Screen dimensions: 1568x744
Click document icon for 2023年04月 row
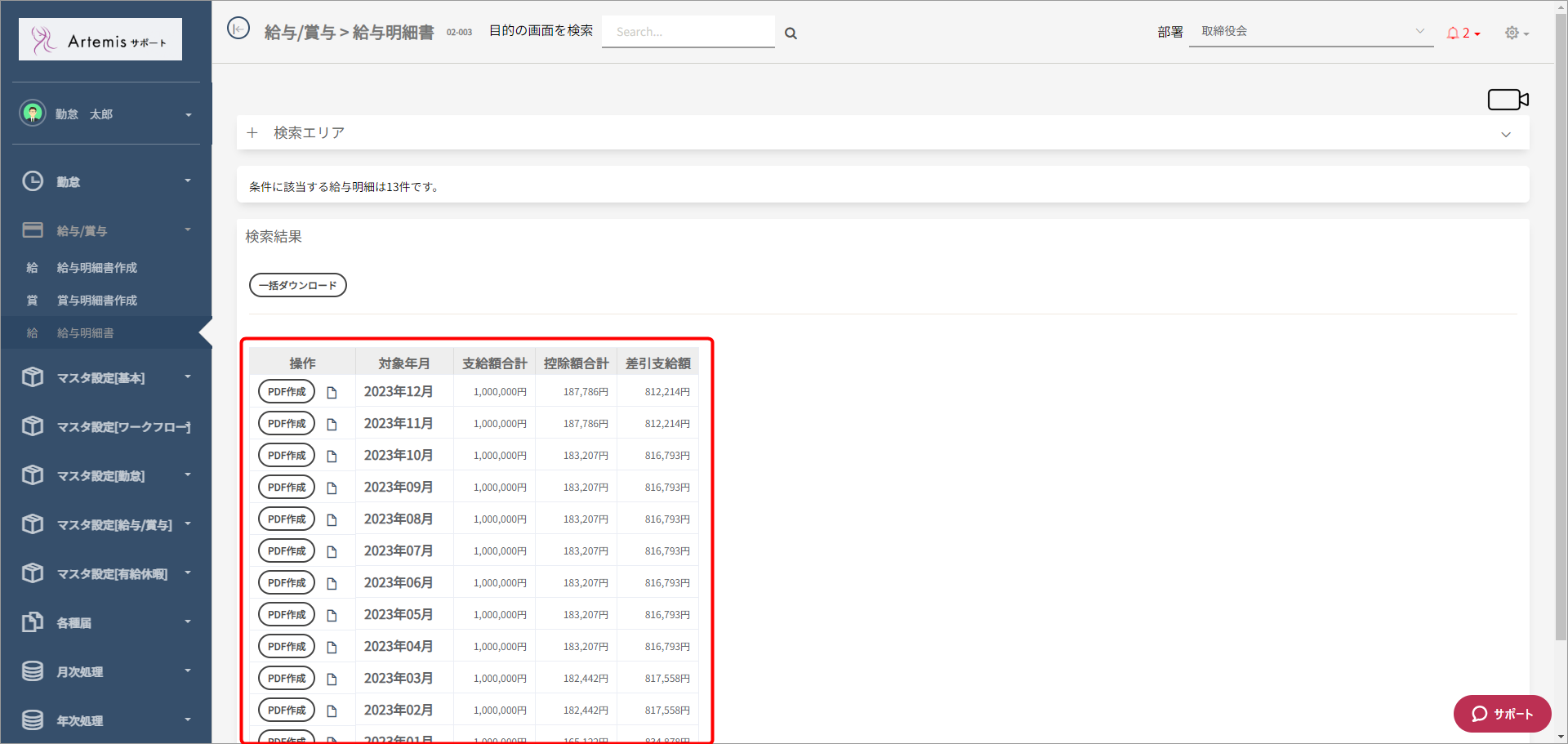[332, 648]
